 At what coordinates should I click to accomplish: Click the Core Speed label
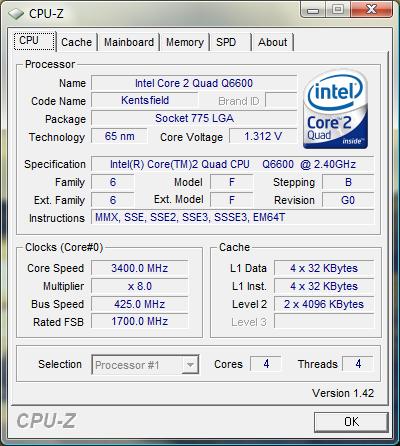click(55, 268)
